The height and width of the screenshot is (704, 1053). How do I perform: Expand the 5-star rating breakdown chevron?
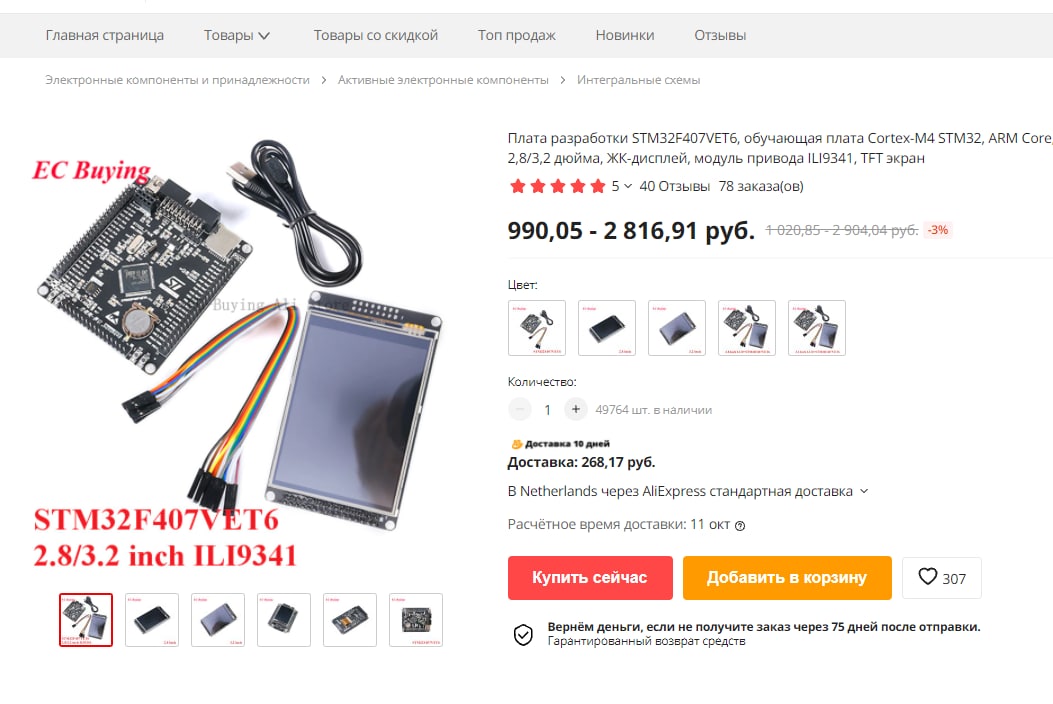628,186
